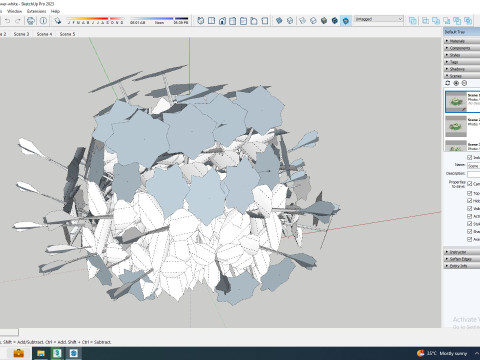Click Add Scene plus icon
This screenshot has width=480, height=360.
point(456,83)
